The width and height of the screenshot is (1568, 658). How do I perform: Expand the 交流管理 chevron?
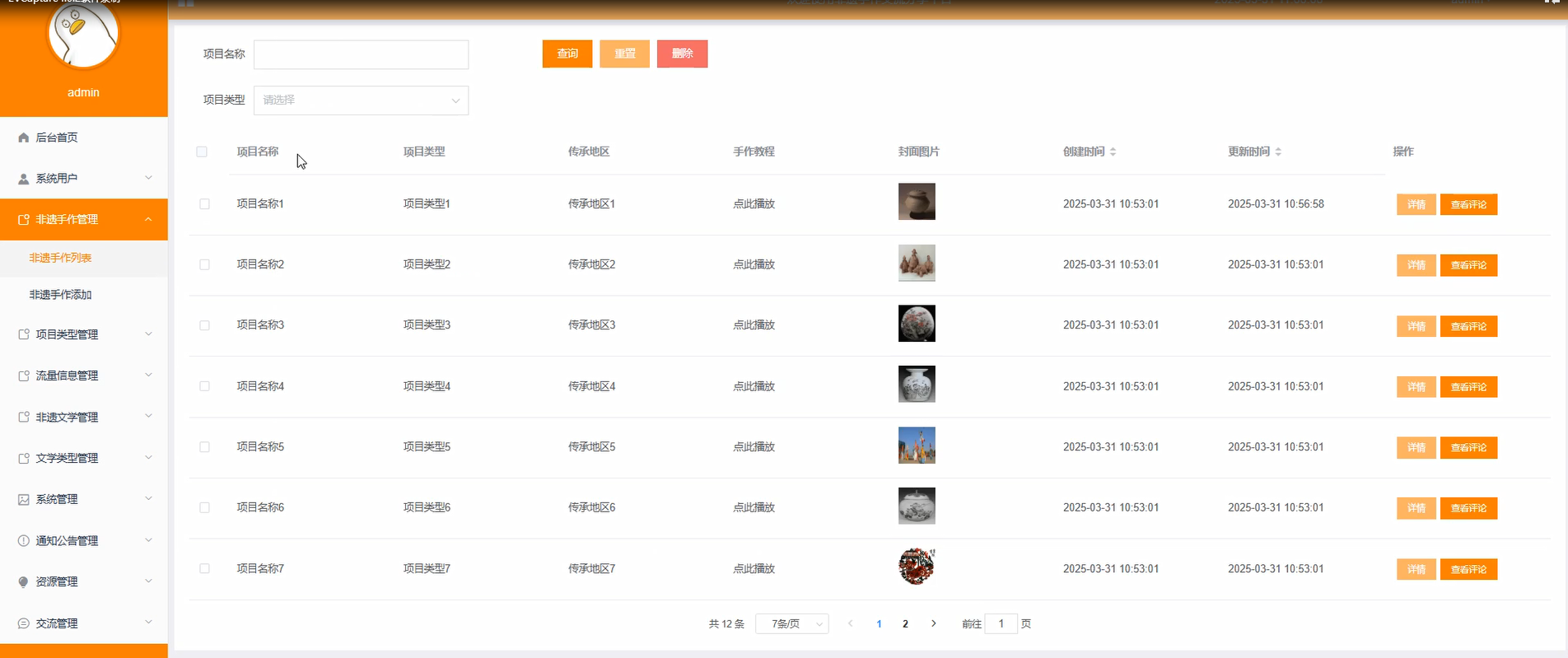click(x=148, y=622)
